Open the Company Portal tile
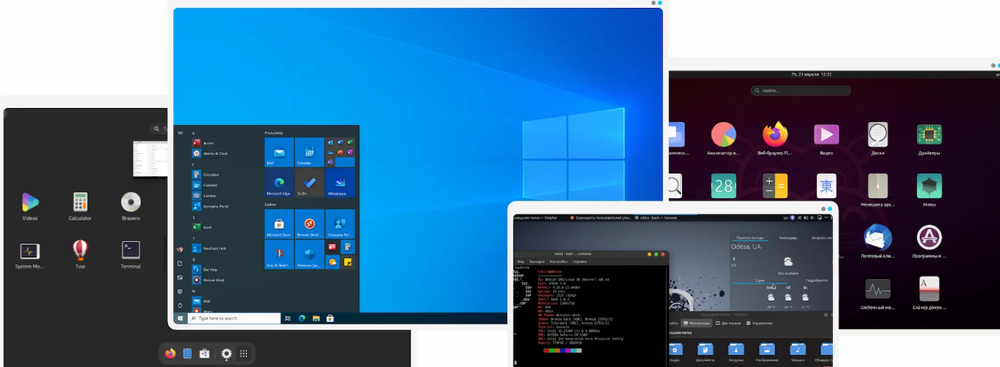Image resolution: width=1000 pixels, height=367 pixels. tap(340, 224)
